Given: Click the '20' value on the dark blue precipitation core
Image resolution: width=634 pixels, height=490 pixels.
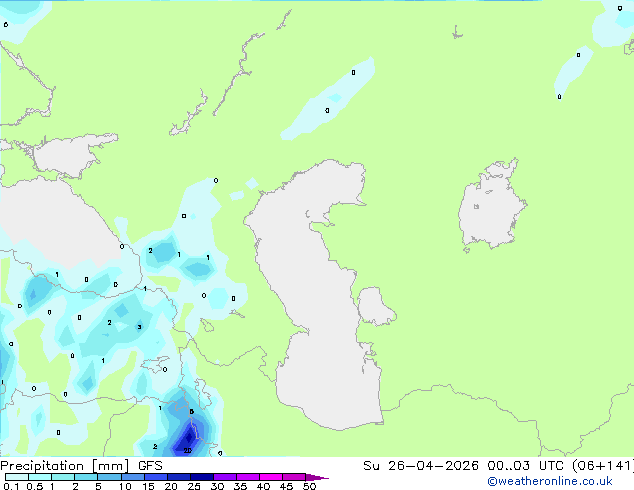Looking at the screenshot, I should pyautogui.click(x=187, y=450).
